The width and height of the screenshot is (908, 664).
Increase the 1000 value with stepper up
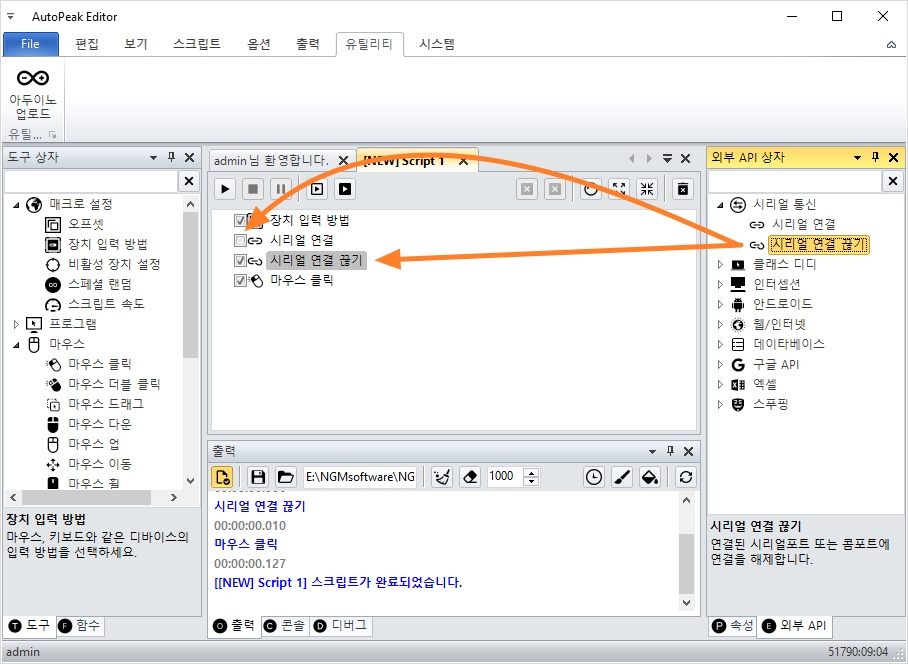point(531,472)
